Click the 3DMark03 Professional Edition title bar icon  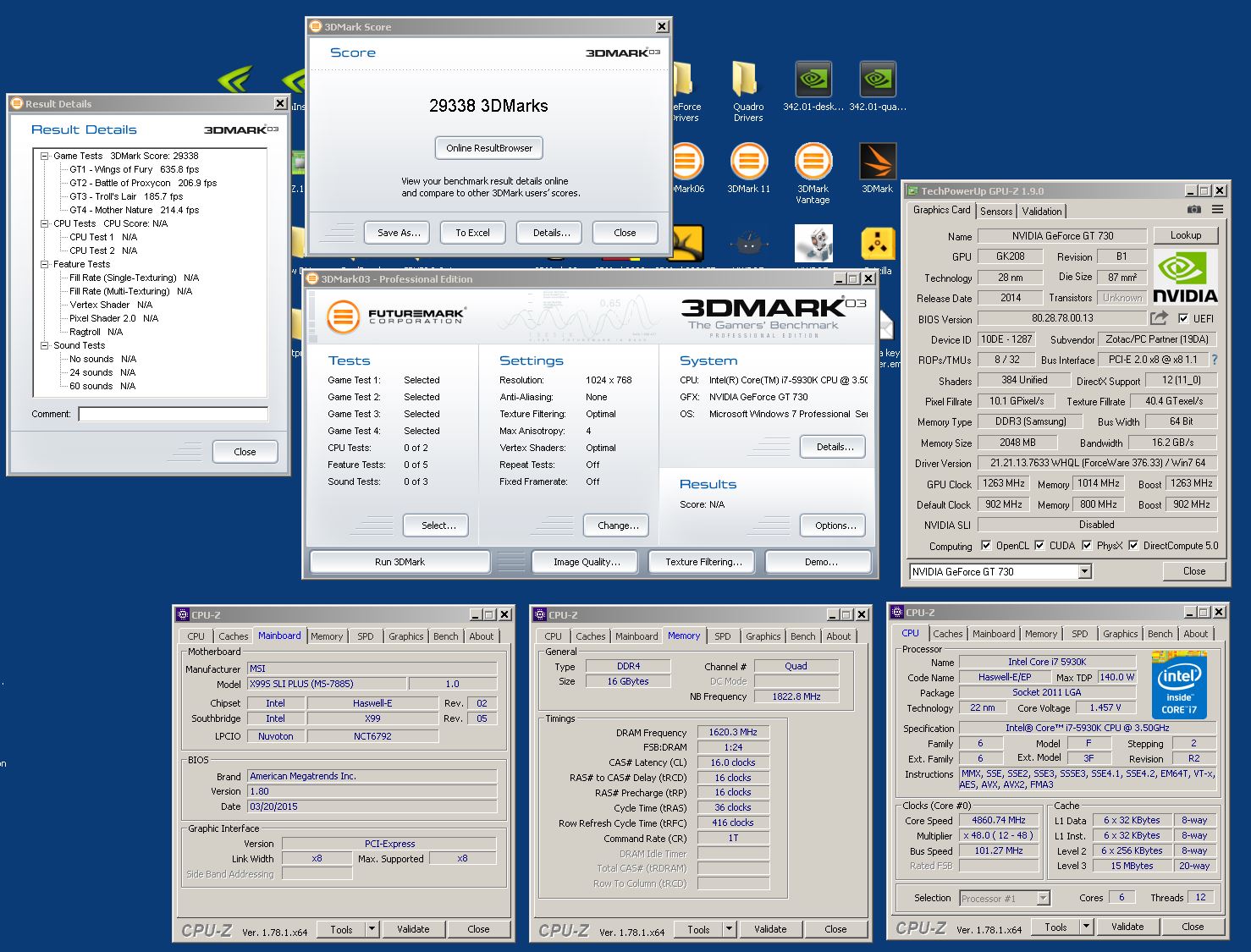[312, 279]
